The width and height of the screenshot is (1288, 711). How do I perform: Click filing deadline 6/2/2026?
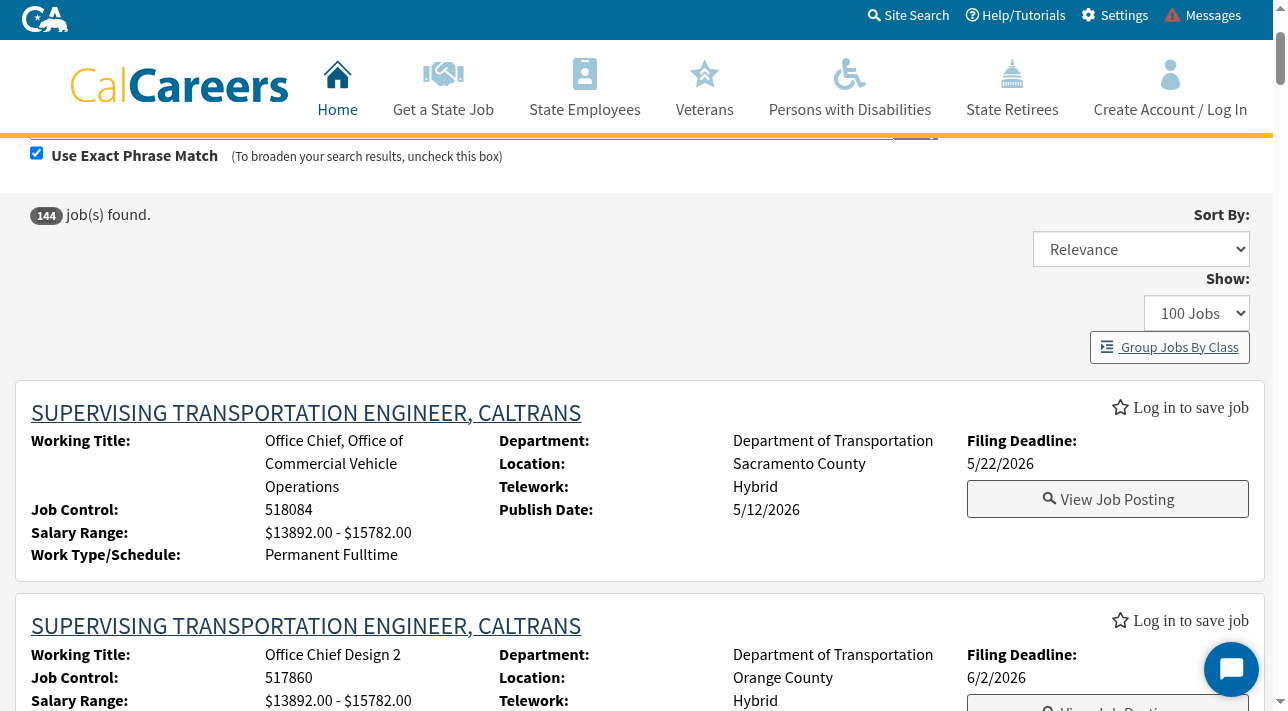[x=997, y=678]
